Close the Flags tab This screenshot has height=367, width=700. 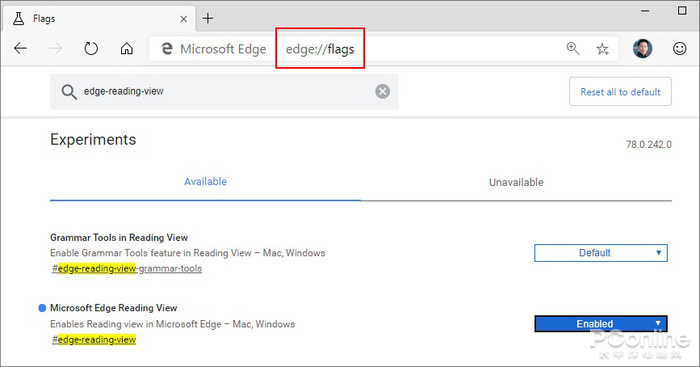(183, 19)
